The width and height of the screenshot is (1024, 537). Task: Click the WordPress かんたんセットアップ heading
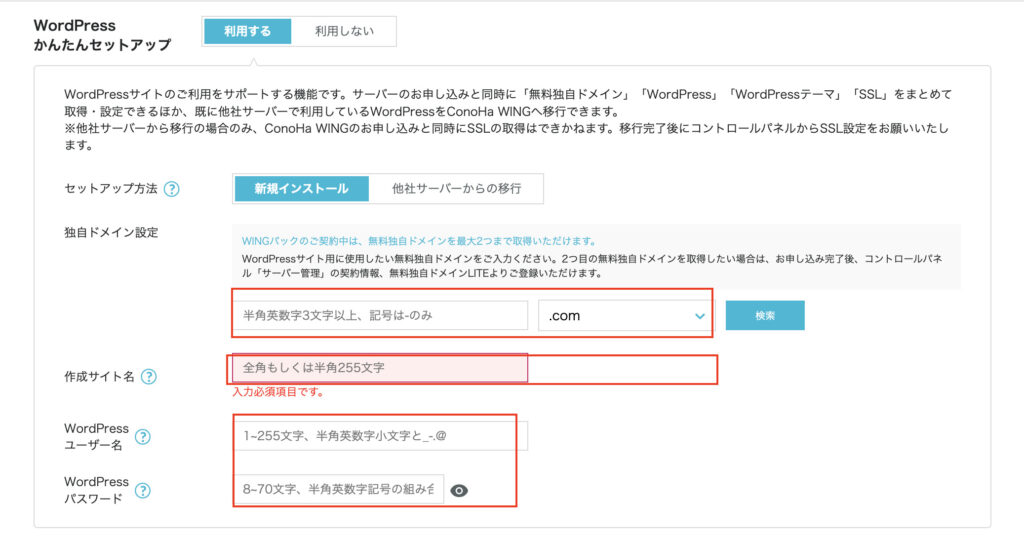[x=103, y=35]
